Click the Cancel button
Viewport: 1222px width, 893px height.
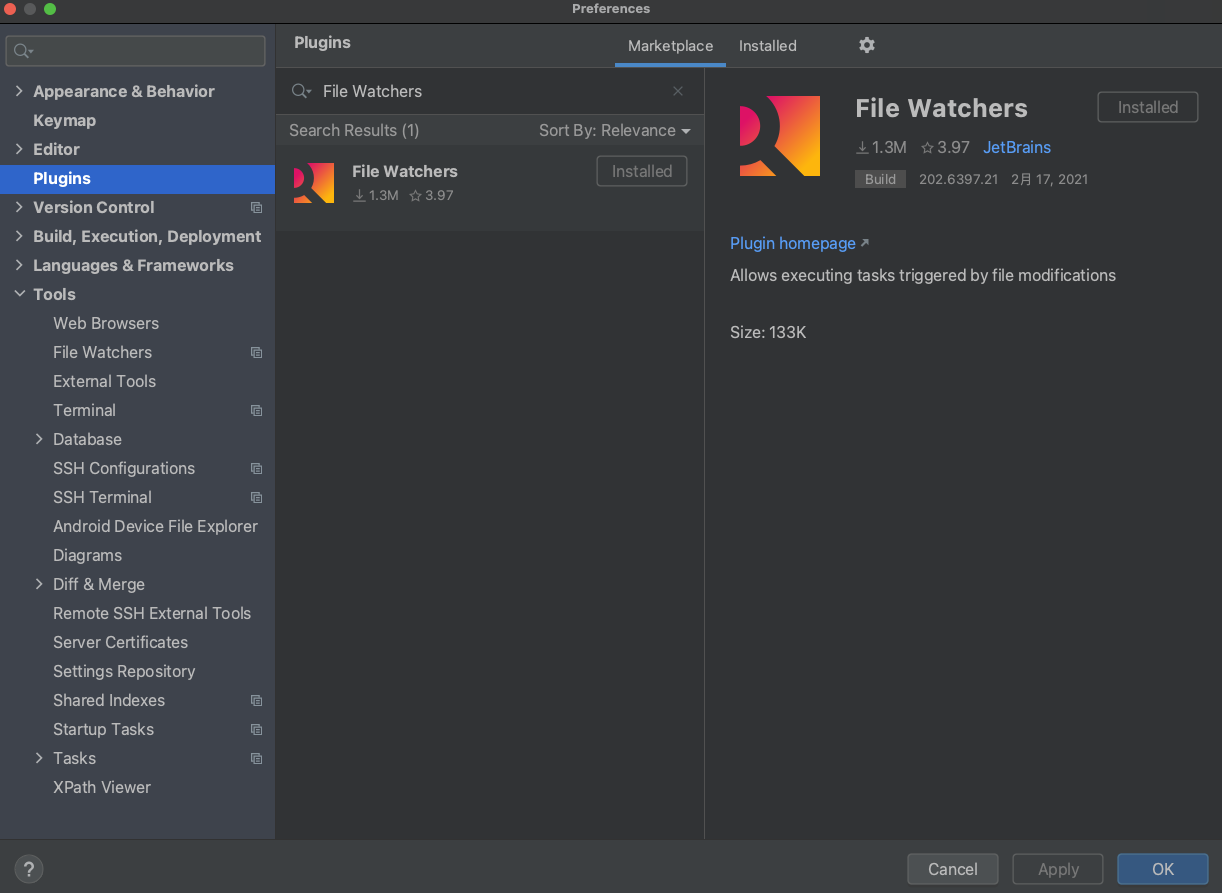[x=953, y=869]
